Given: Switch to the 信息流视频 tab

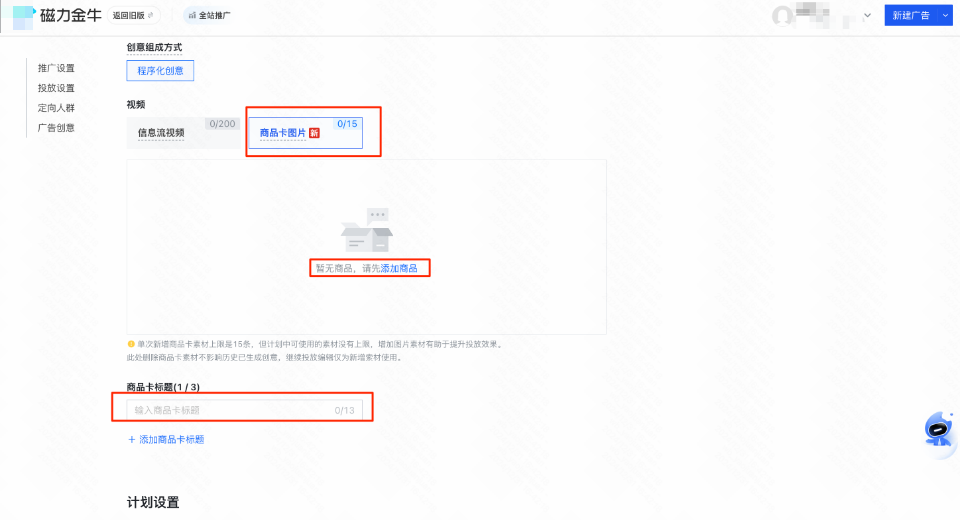Looking at the screenshot, I should [161, 133].
